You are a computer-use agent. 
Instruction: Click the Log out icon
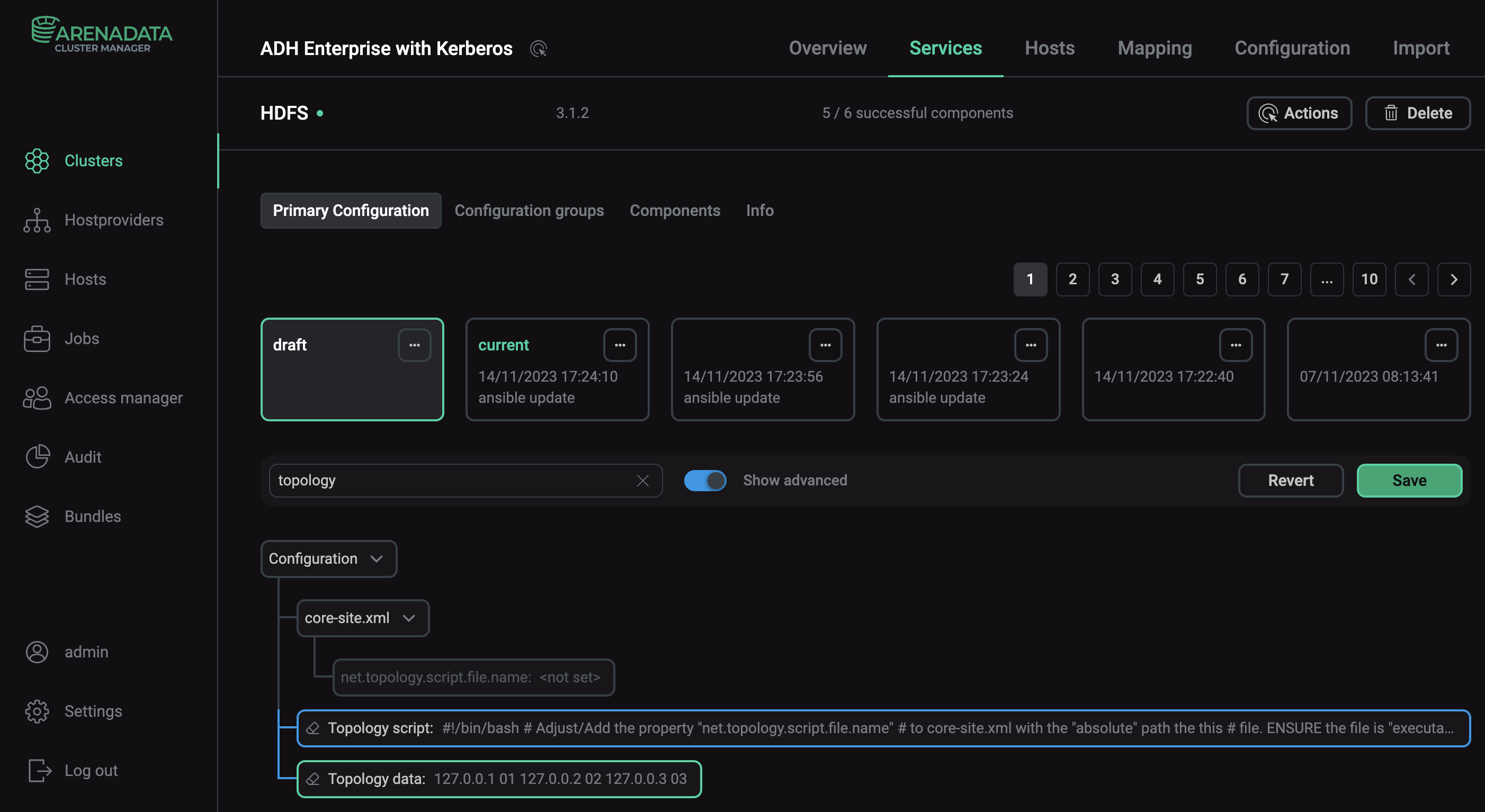39,771
